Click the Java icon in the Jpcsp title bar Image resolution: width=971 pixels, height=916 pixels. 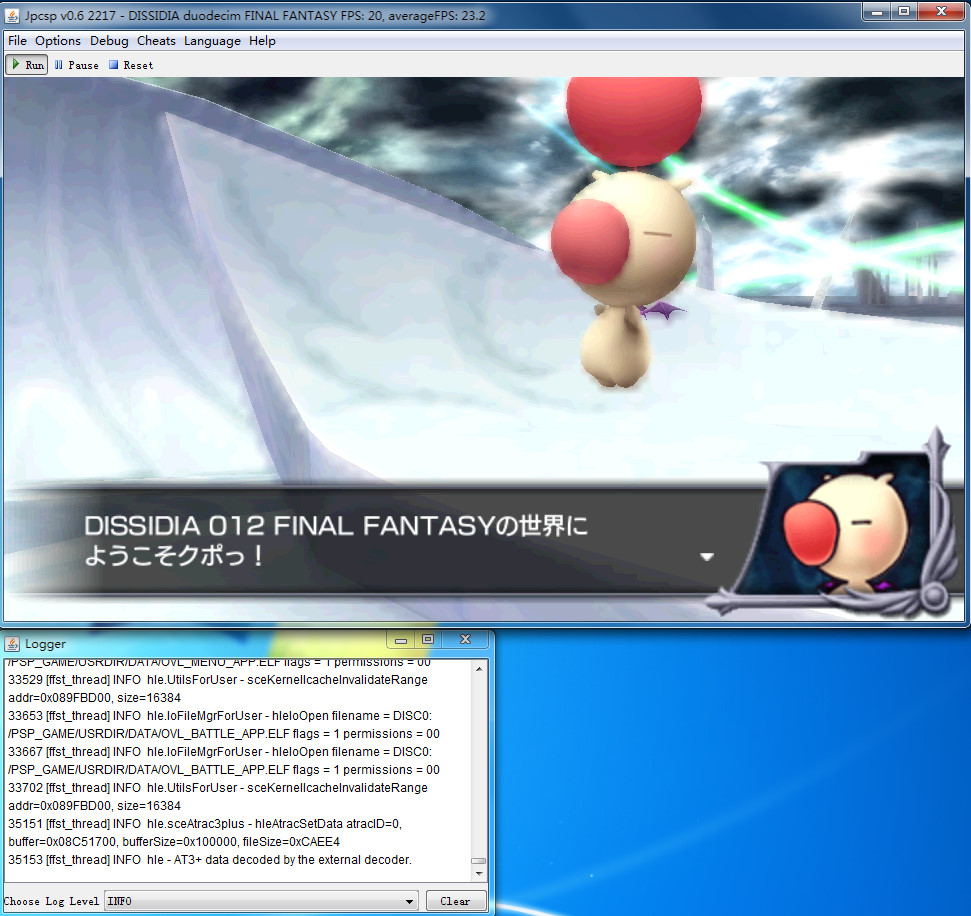click(x=13, y=13)
